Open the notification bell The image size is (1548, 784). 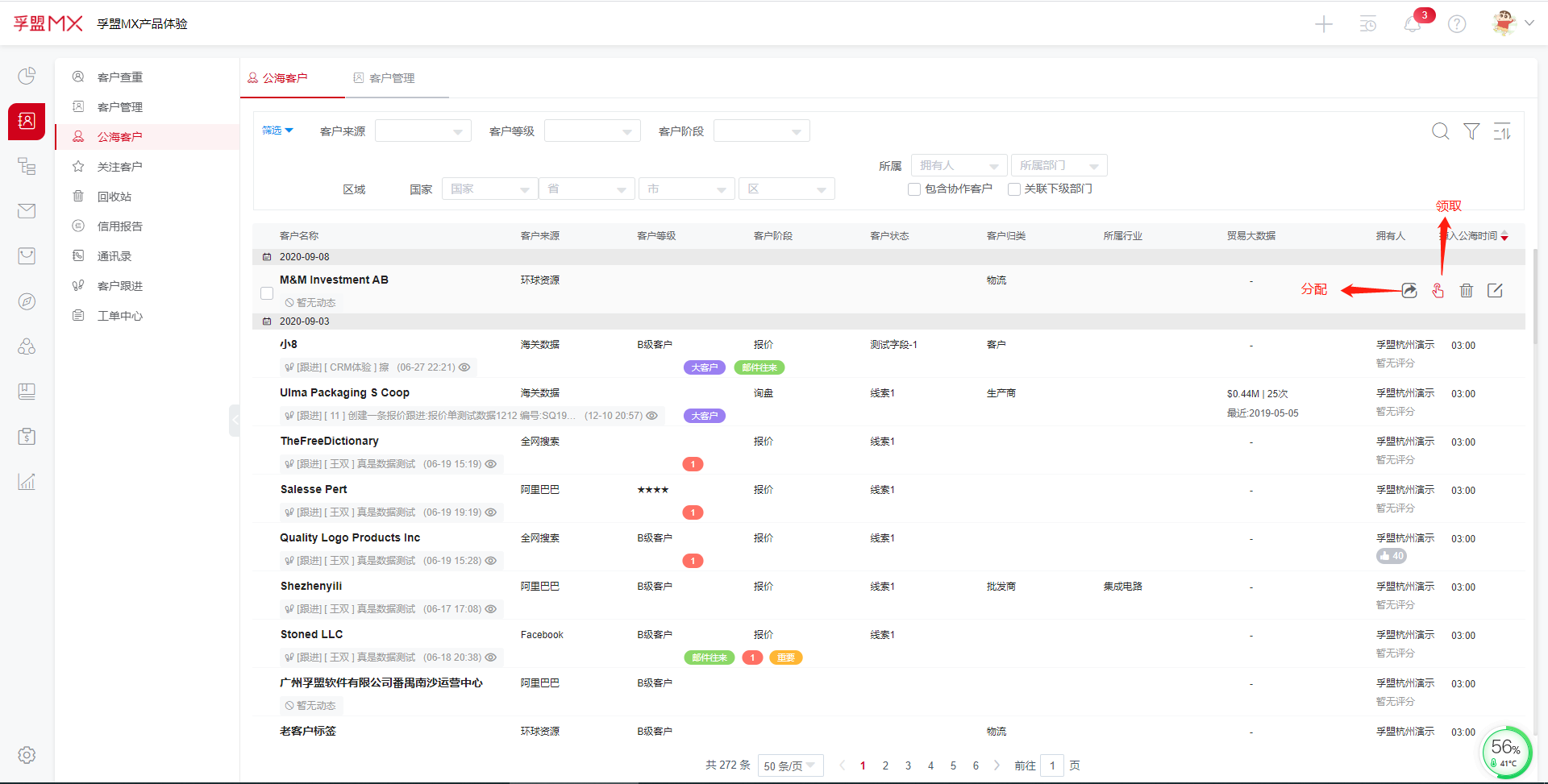(x=1412, y=24)
